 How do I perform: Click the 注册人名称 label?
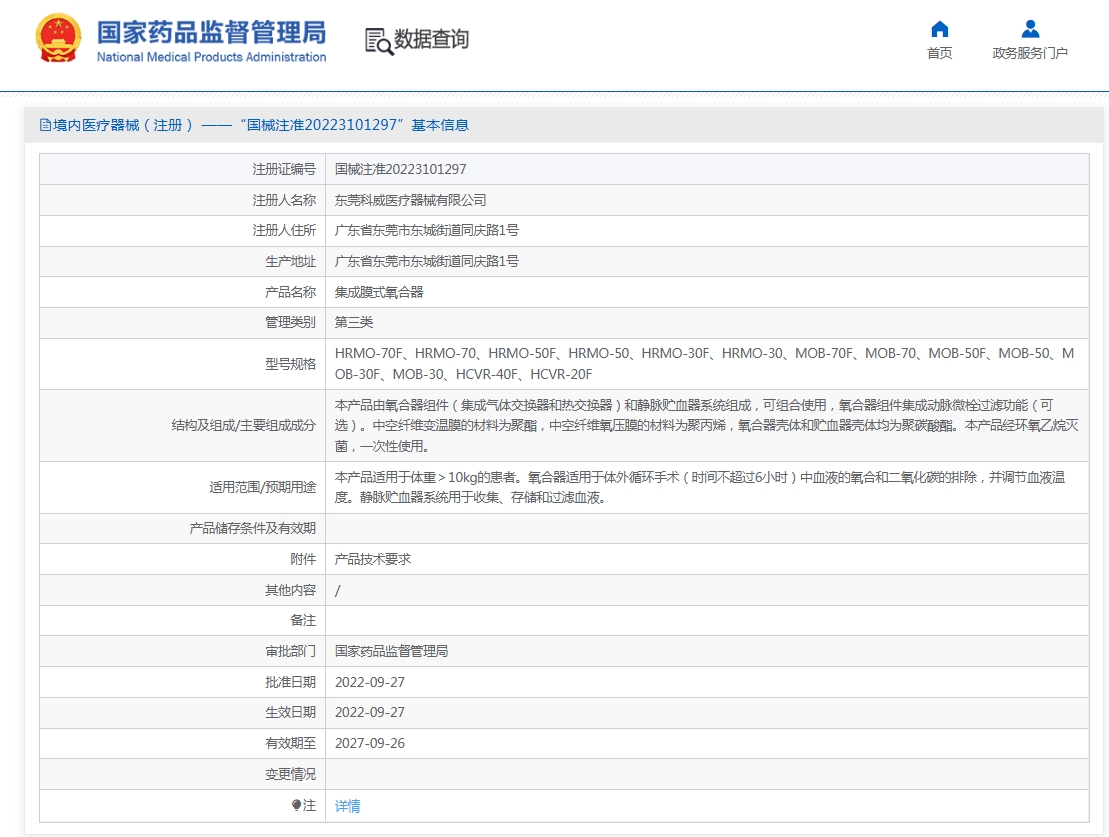pos(284,200)
